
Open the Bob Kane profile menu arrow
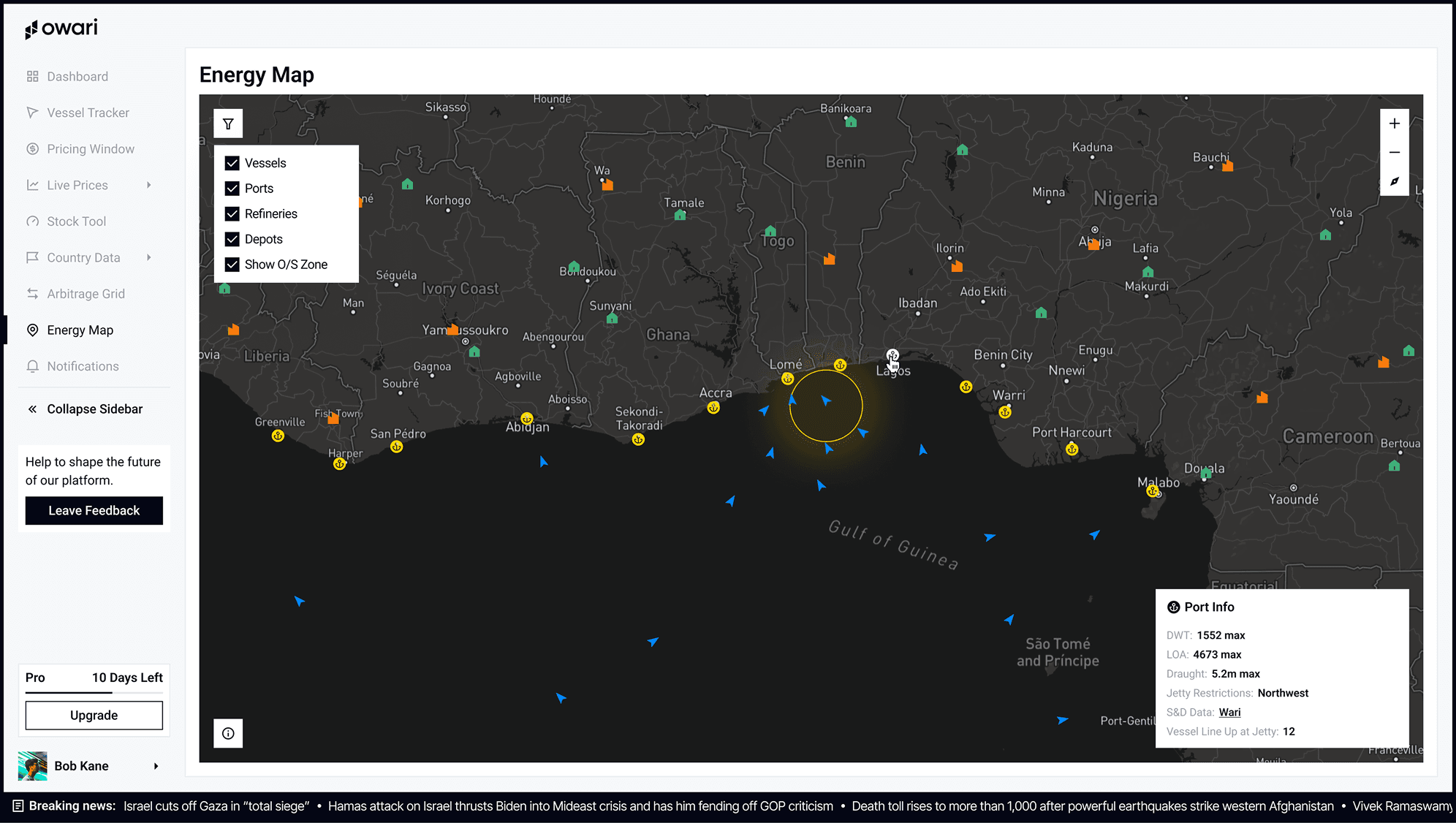pyautogui.click(x=156, y=766)
